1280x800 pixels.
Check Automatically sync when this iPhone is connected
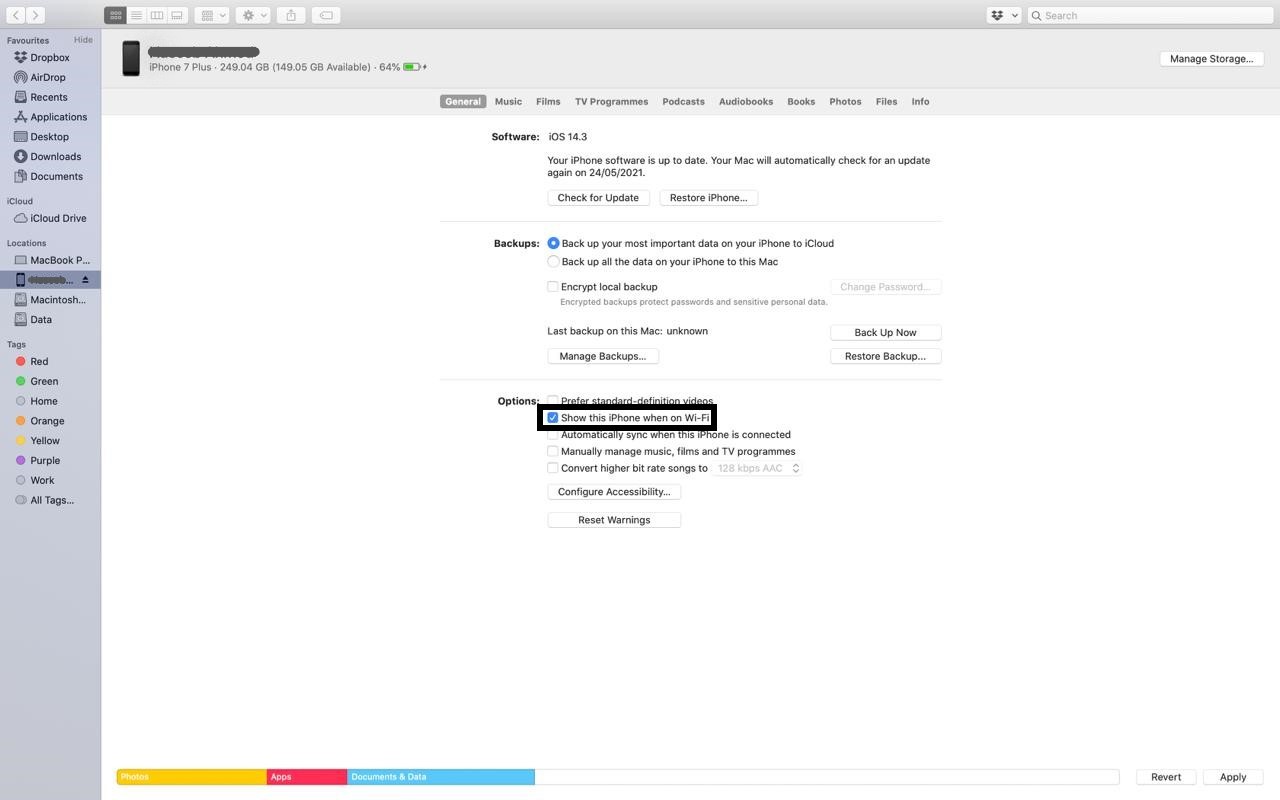(553, 434)
